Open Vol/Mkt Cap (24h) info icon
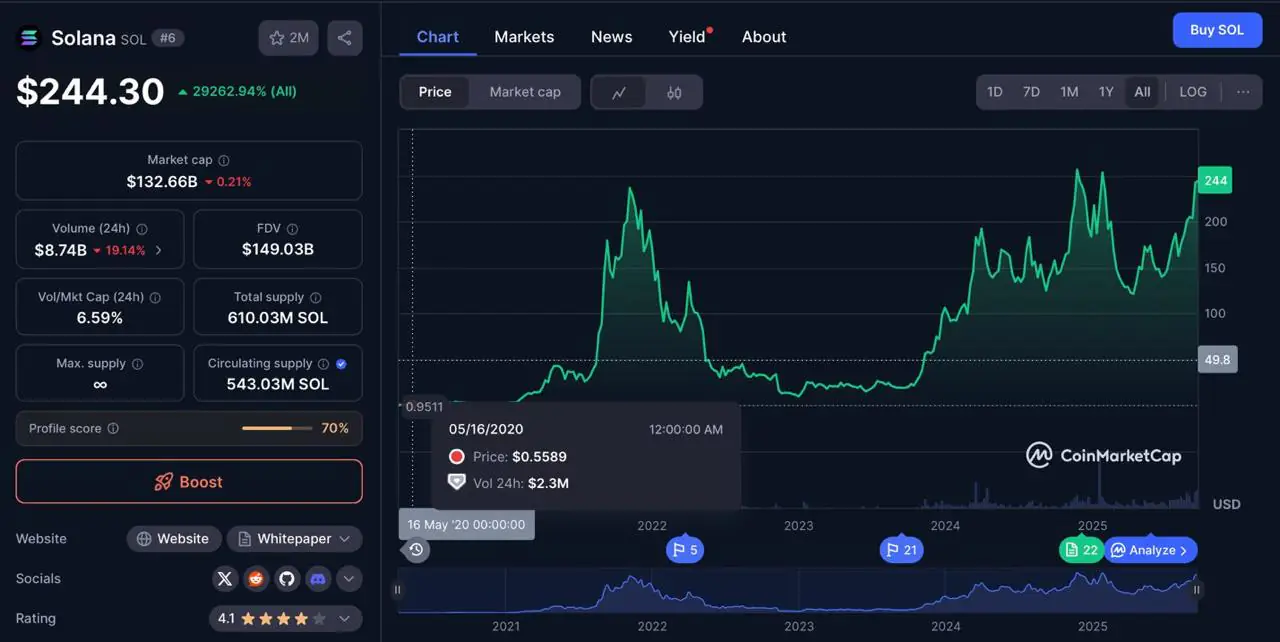 point(155,297)
